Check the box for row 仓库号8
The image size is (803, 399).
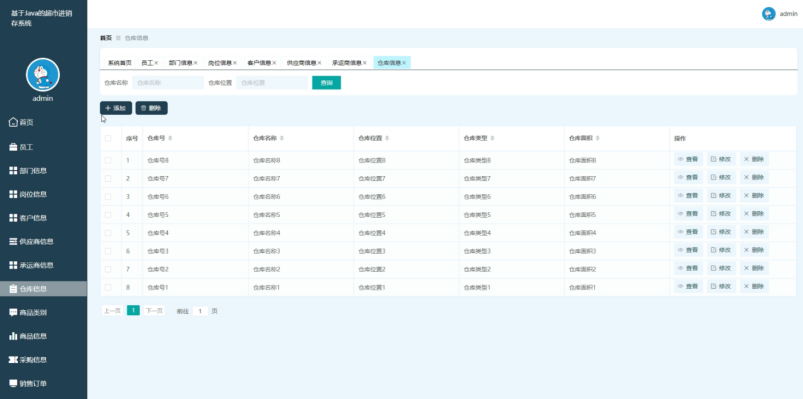pos(108,160)
